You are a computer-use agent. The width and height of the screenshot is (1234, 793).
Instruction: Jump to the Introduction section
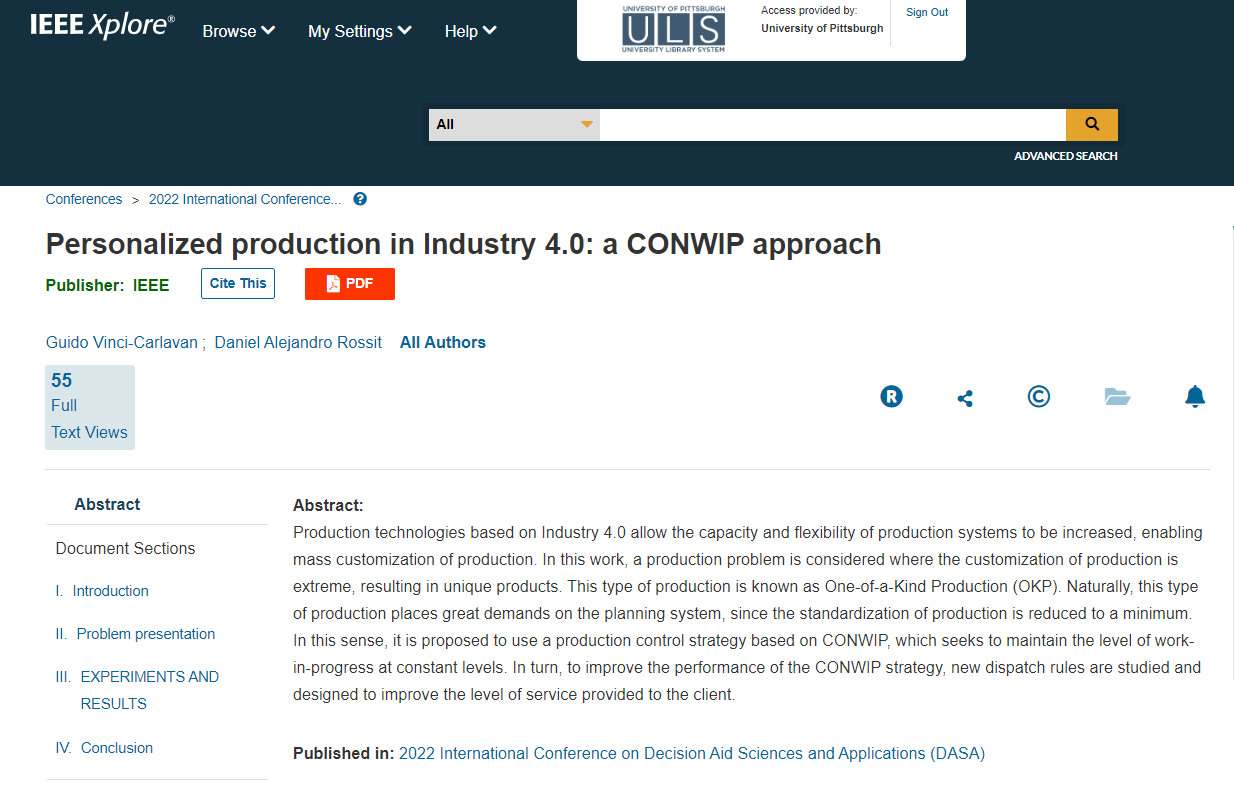(110, 591)
